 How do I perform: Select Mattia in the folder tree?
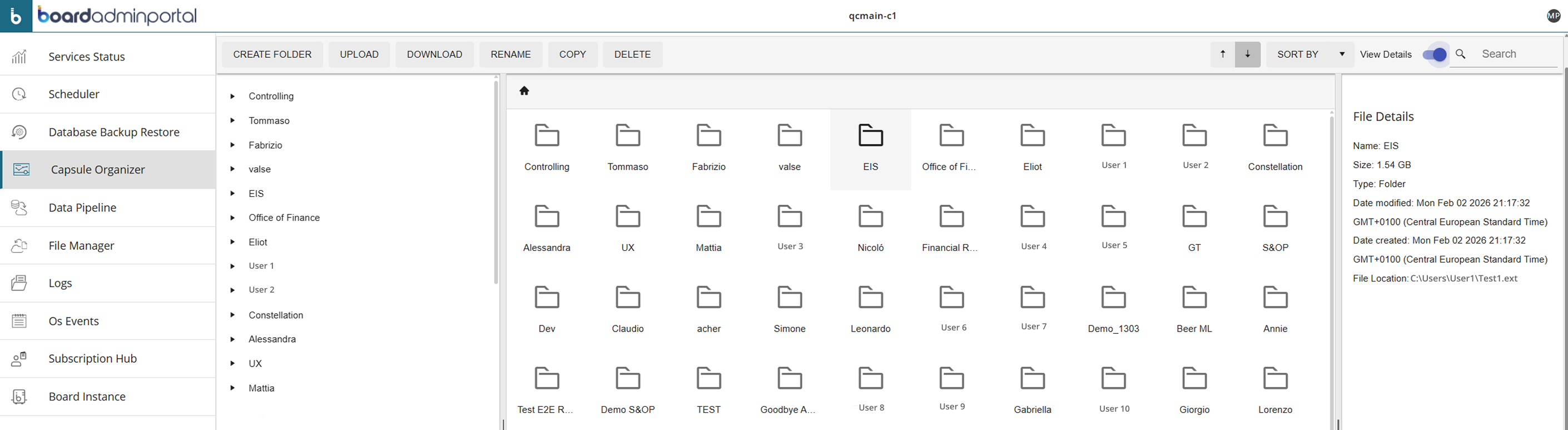(x=261, y=388)
